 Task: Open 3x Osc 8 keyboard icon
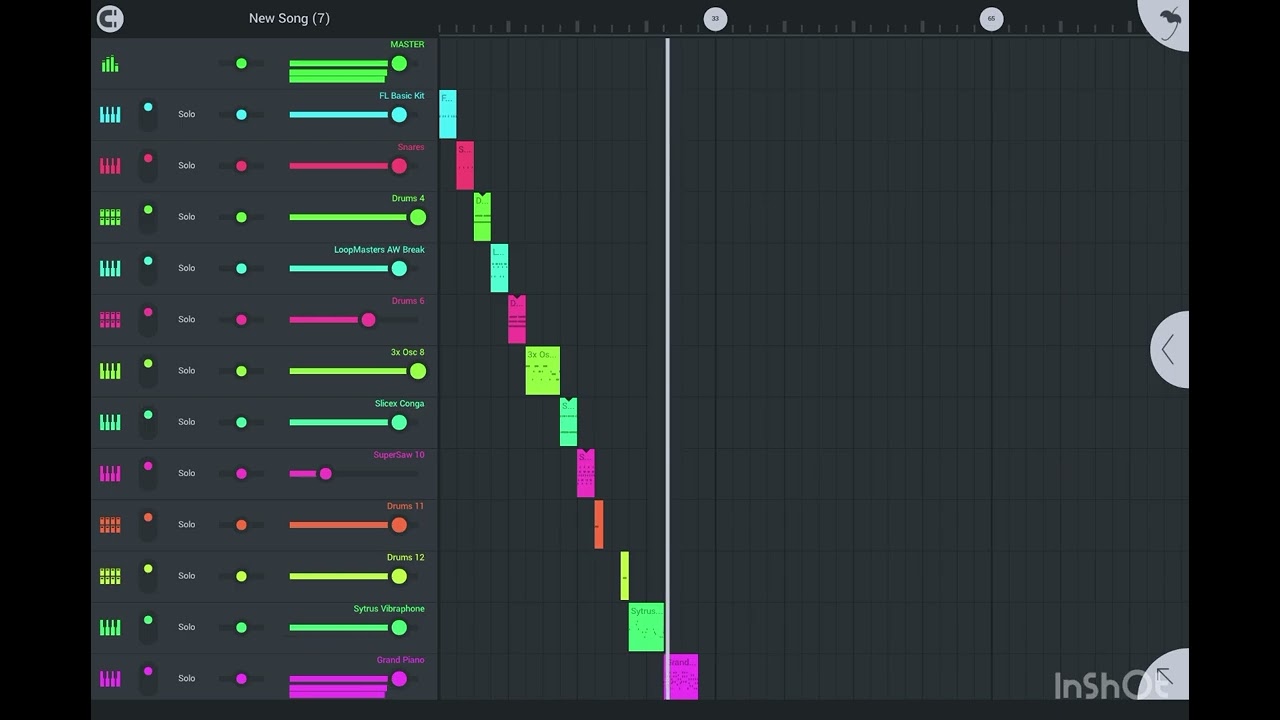[110, 371]
